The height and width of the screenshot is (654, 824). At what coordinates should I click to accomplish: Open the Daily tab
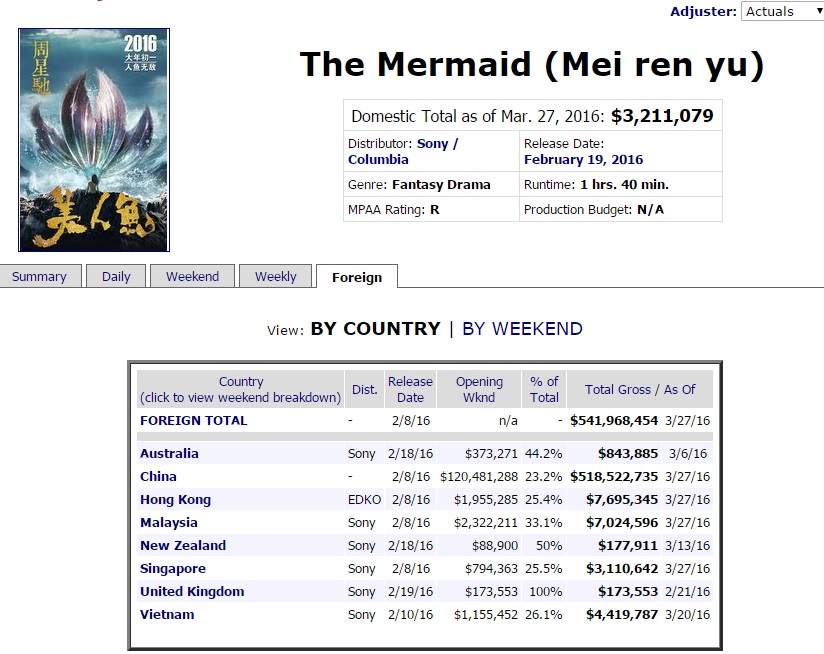coord(116,276)
